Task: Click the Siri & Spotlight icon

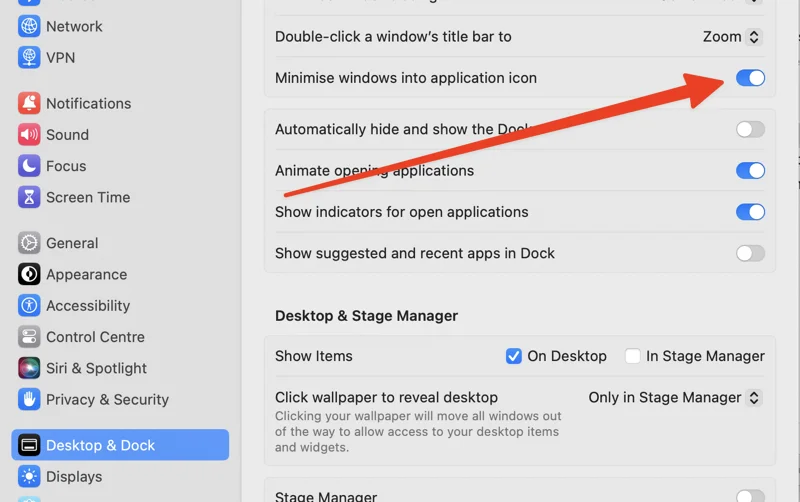Action: pyautogui.click(x=29, y=368)
